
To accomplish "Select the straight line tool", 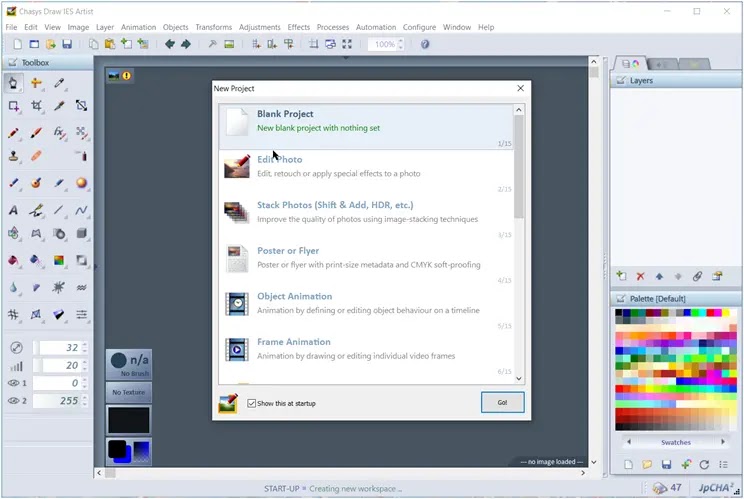I will pyautogui.click(x=59, y=210).
